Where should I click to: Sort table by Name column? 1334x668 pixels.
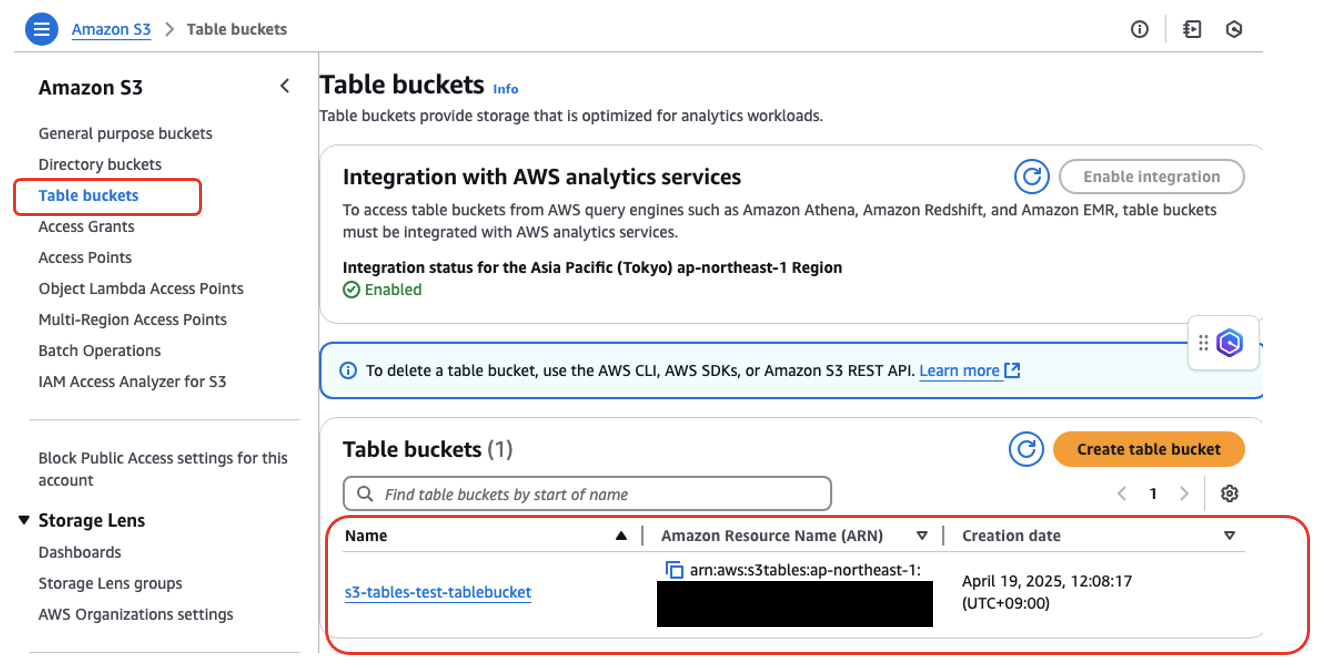621,536
